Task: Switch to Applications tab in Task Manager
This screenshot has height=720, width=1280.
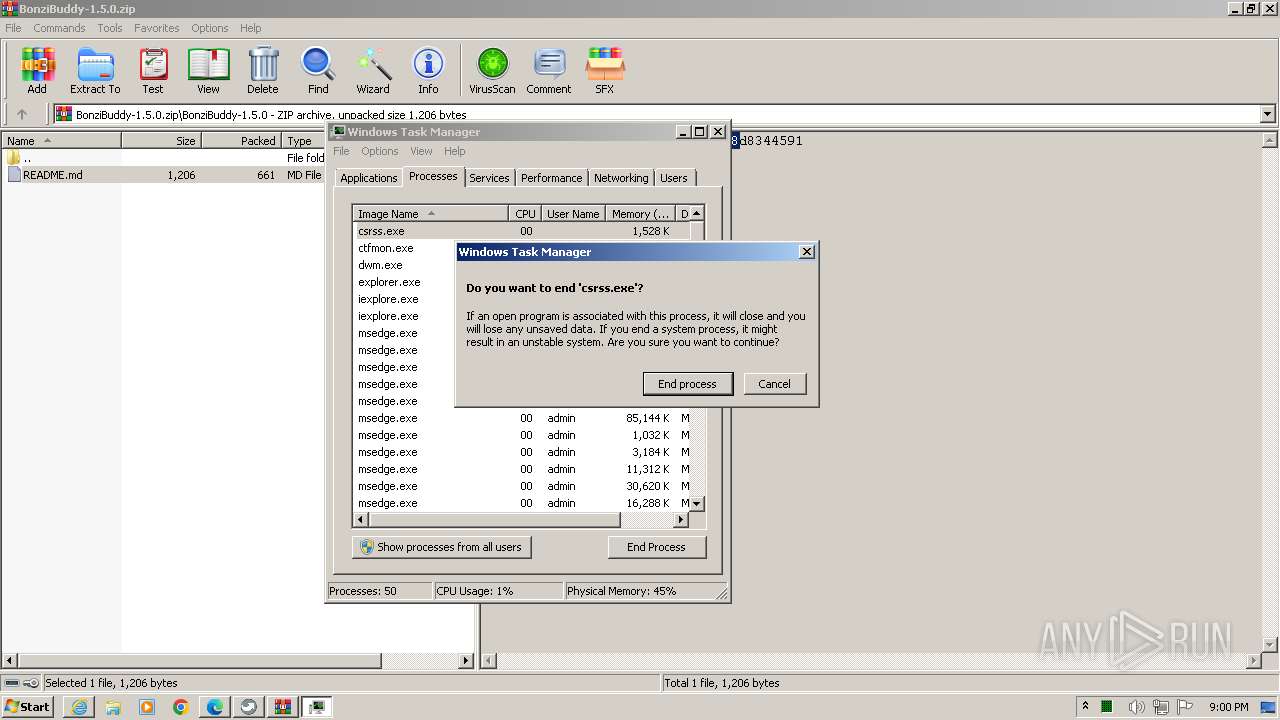Action: 368,178
